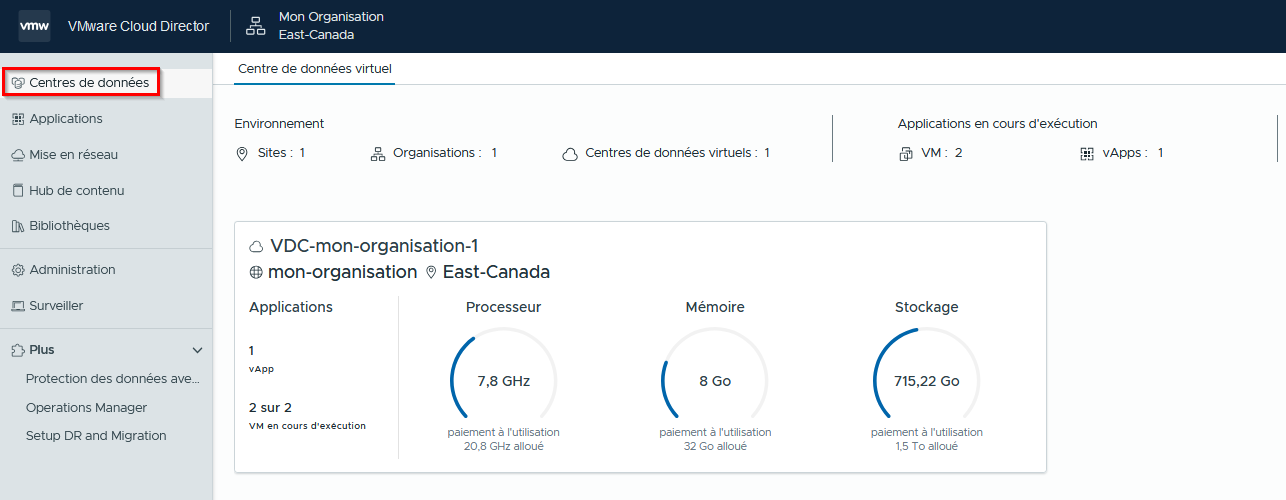The height and width of the screenshot is (500, 1286).
Task: Click the Plus plugin icon
Action: [18, 350]
